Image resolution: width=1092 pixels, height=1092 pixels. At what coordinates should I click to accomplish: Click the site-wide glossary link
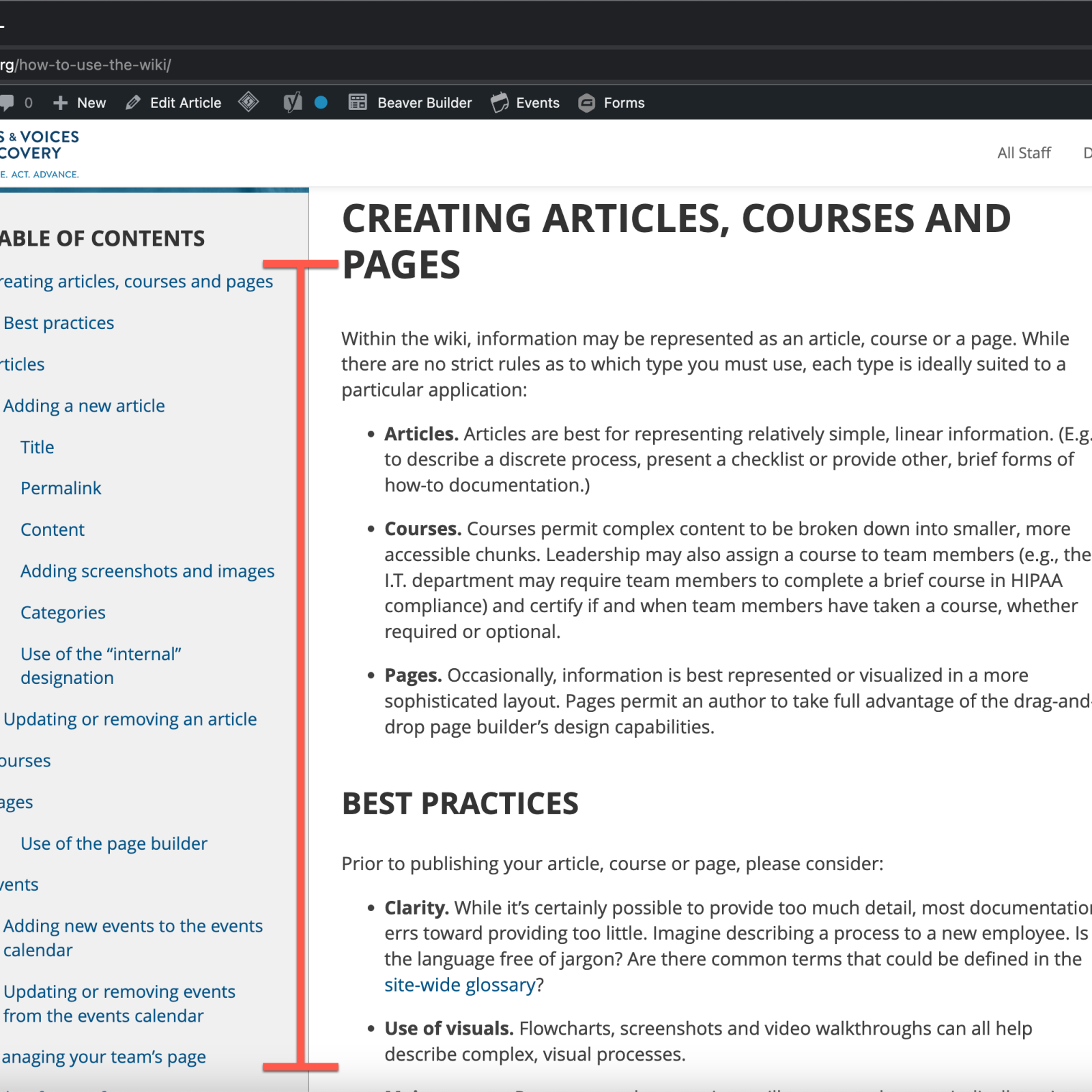(459, 985)
